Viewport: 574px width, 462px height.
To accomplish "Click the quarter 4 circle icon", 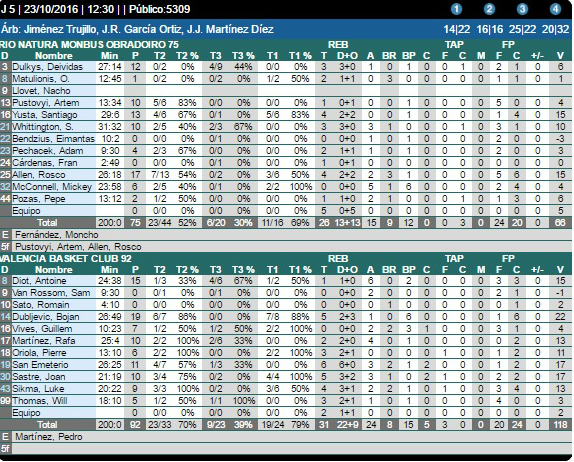I will pyautogui.click(x=555, y=9).
